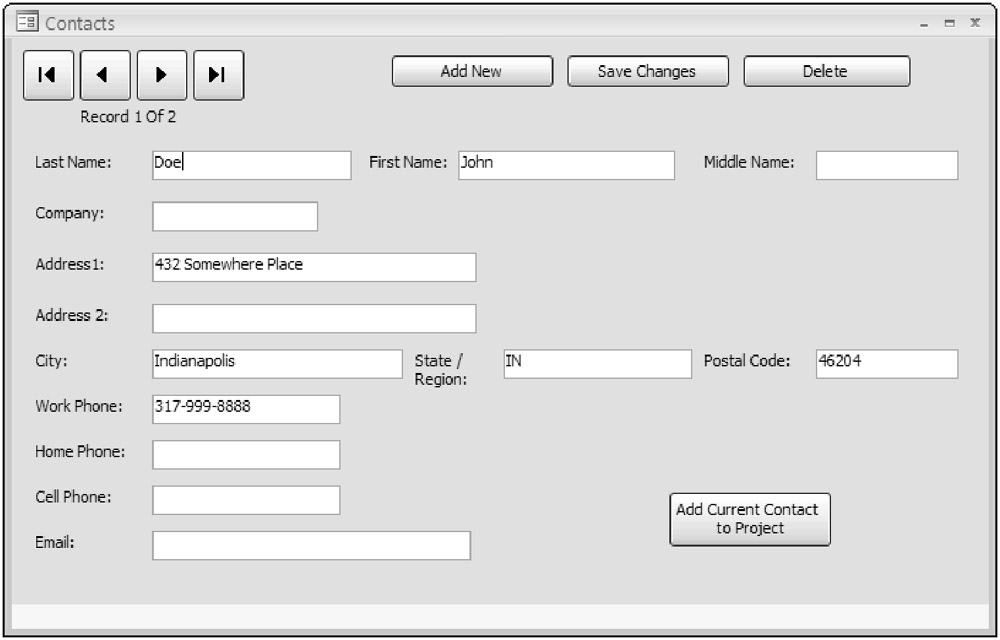Viewport: 1000px width, 640px height.
Task: Focus the Email input field
Action: (310, 545)
